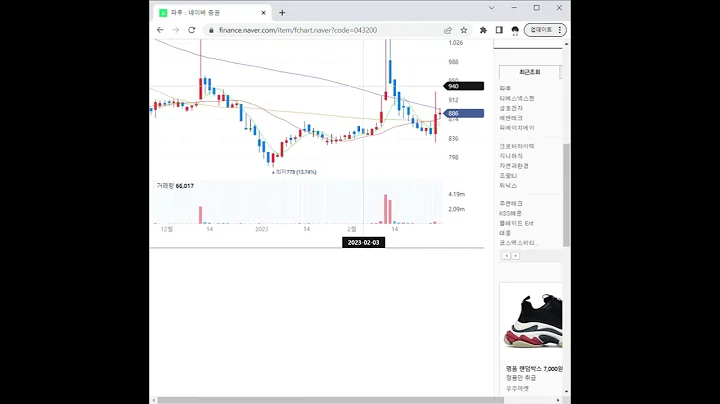Viewport: 720px width, 404px height.
Task: Click the 우주마켓 ad label
Action: 518,388
